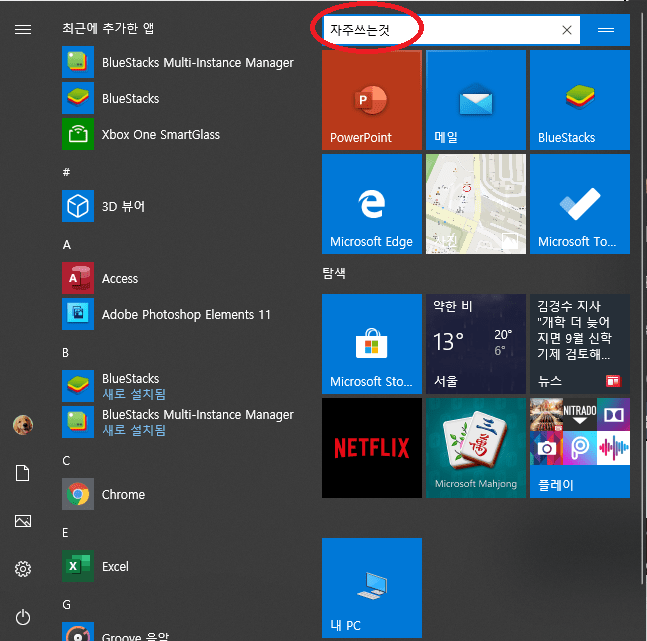
Task: Clear the group name with X button
Action: [567, 30]
